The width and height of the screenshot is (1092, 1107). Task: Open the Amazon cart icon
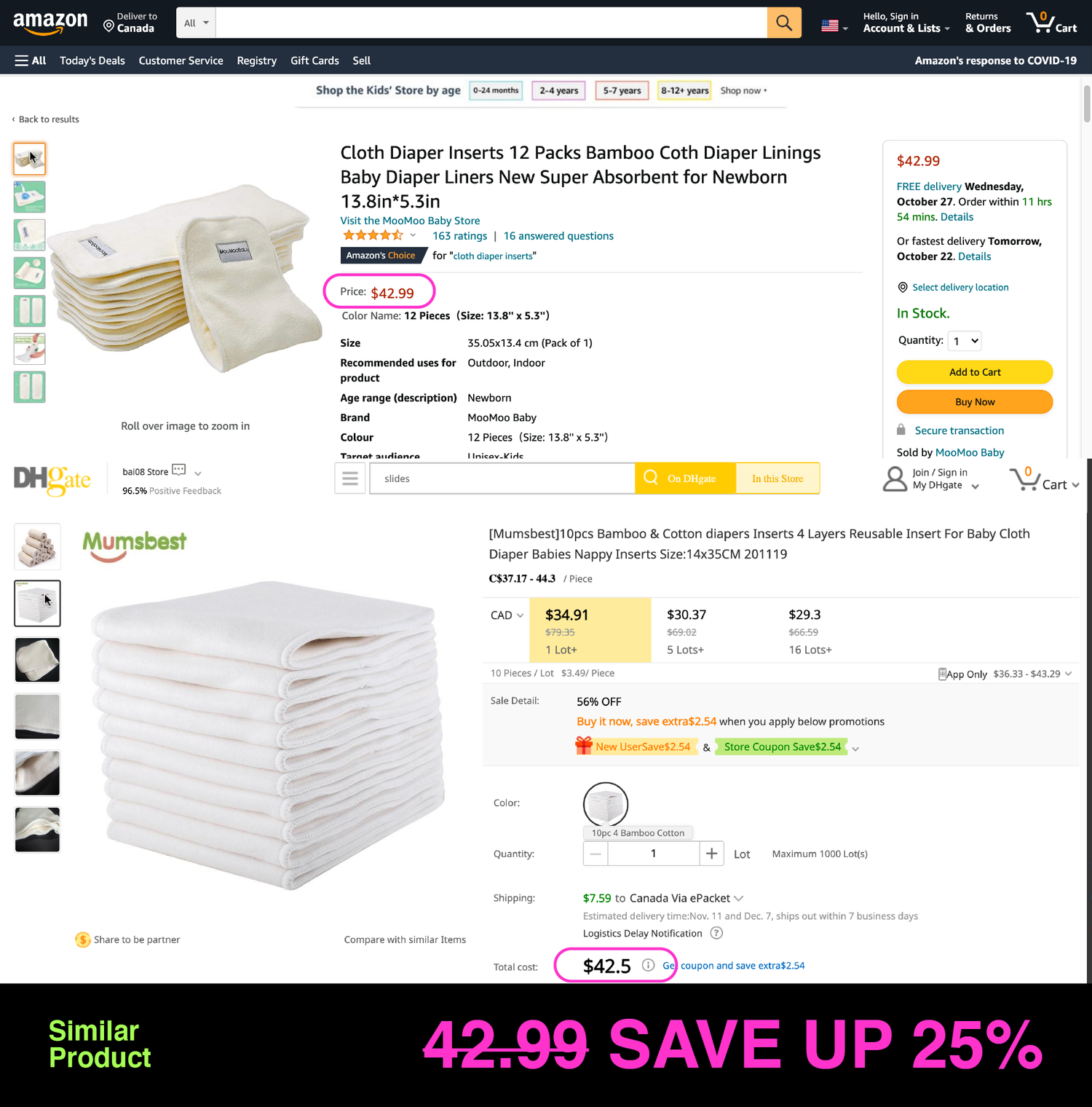click(x=1052, y=23)
